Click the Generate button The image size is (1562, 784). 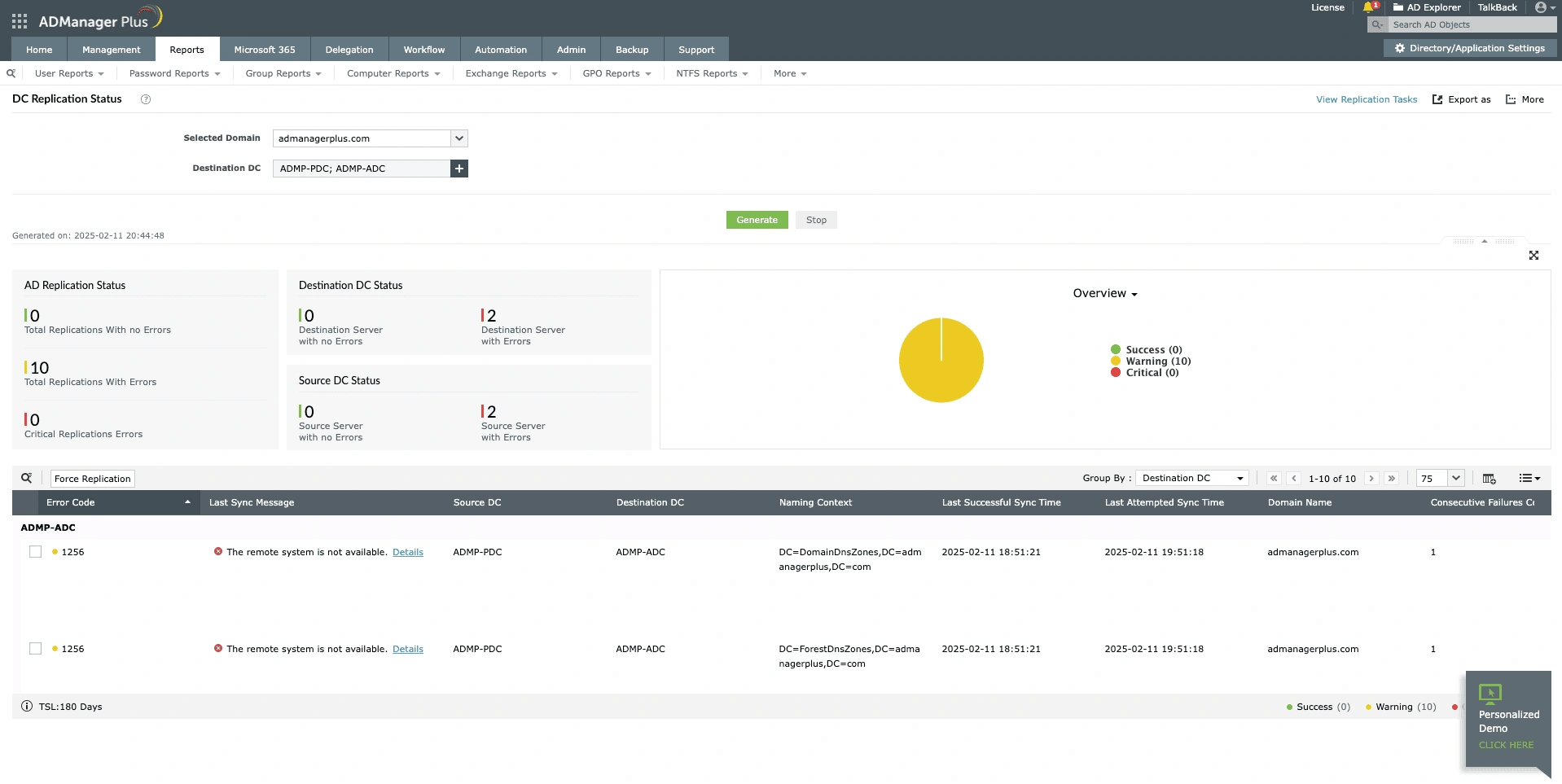coord(757,220)
